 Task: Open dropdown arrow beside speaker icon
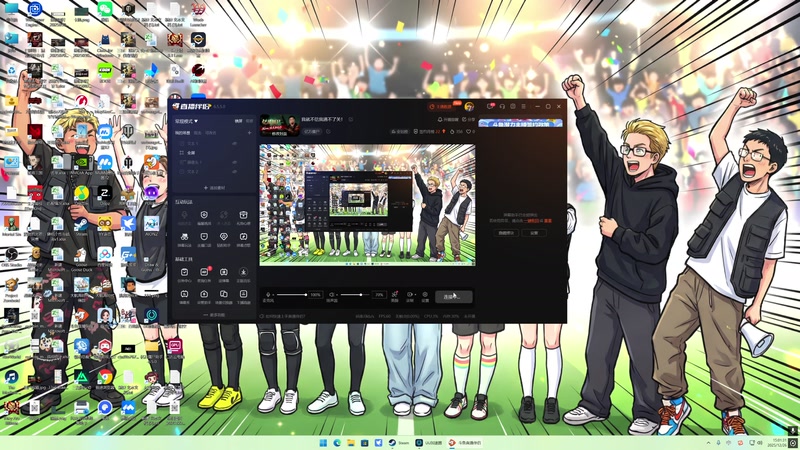(336, 295)
